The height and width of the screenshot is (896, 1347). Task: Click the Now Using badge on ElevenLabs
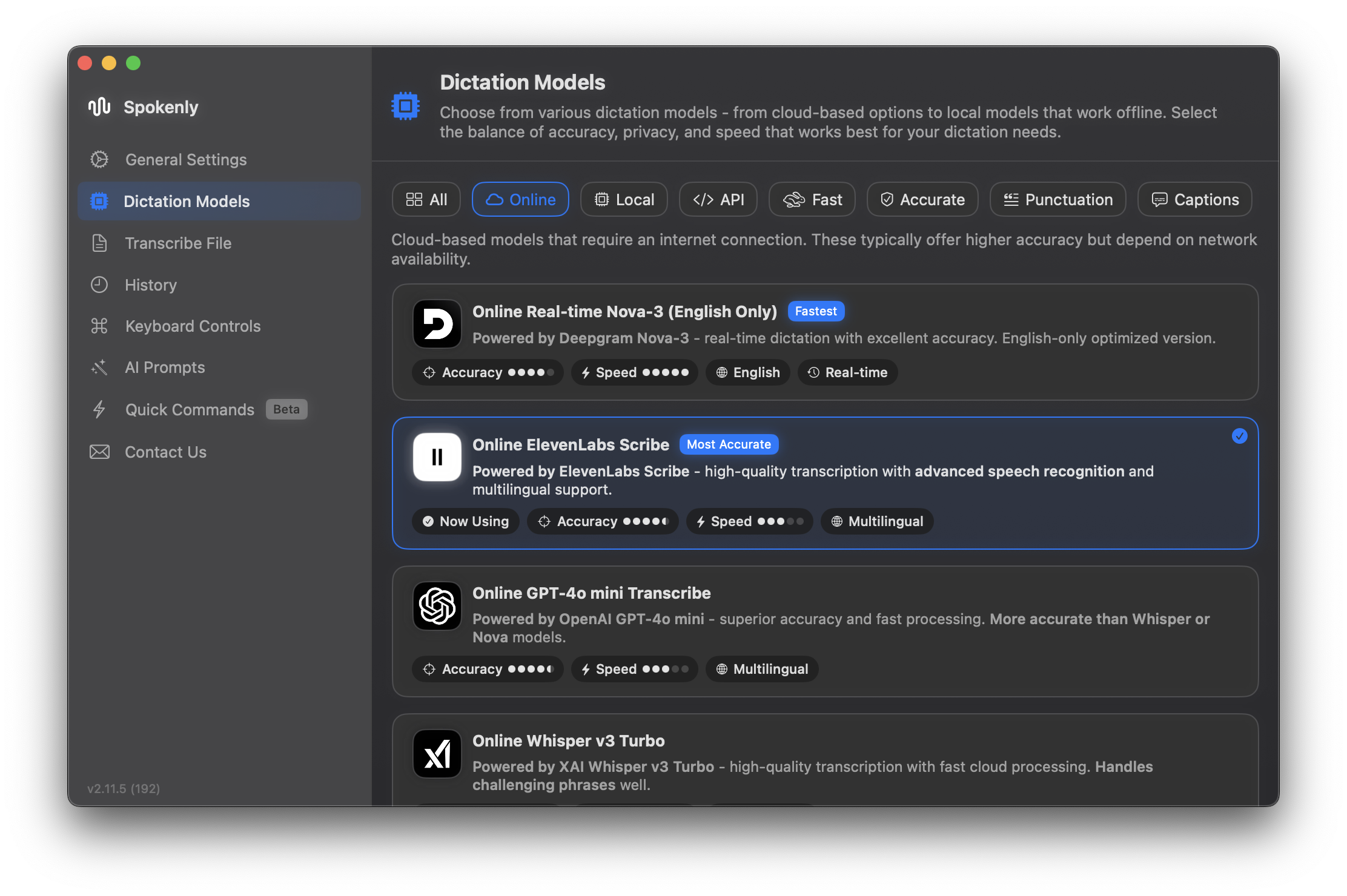(465, 521)
